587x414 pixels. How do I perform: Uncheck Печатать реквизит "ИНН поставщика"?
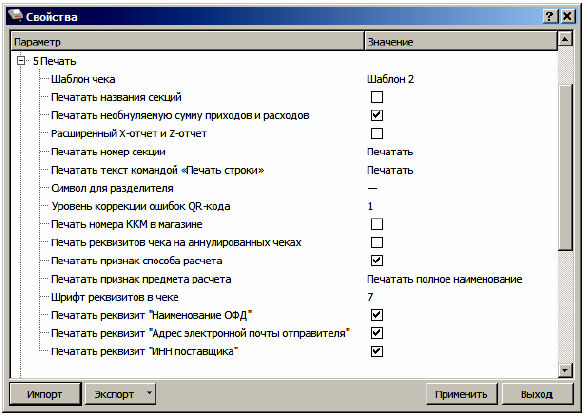coord(377,351)
